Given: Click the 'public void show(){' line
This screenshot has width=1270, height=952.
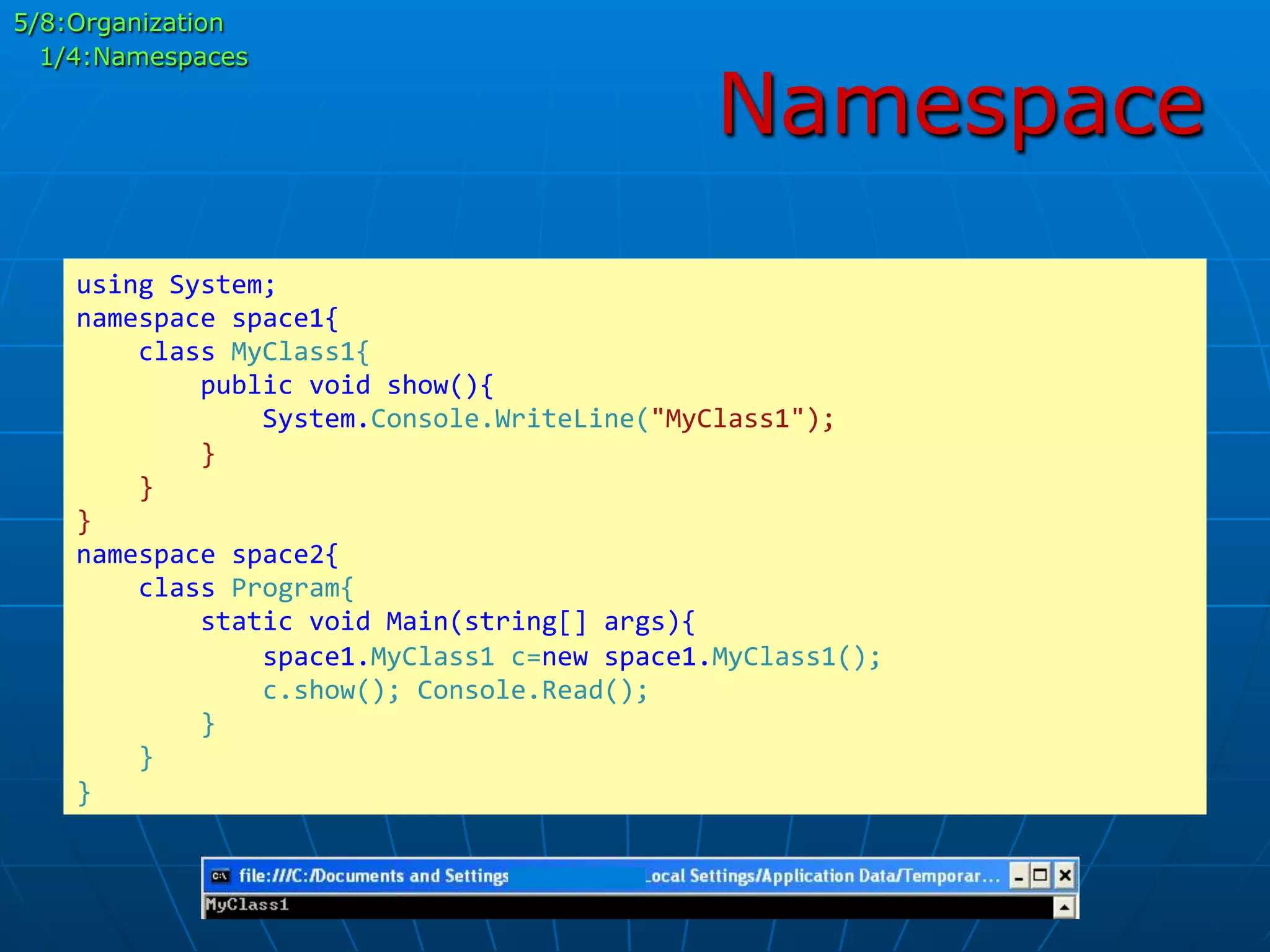Looking at the screenshot, I should (347, 386).
